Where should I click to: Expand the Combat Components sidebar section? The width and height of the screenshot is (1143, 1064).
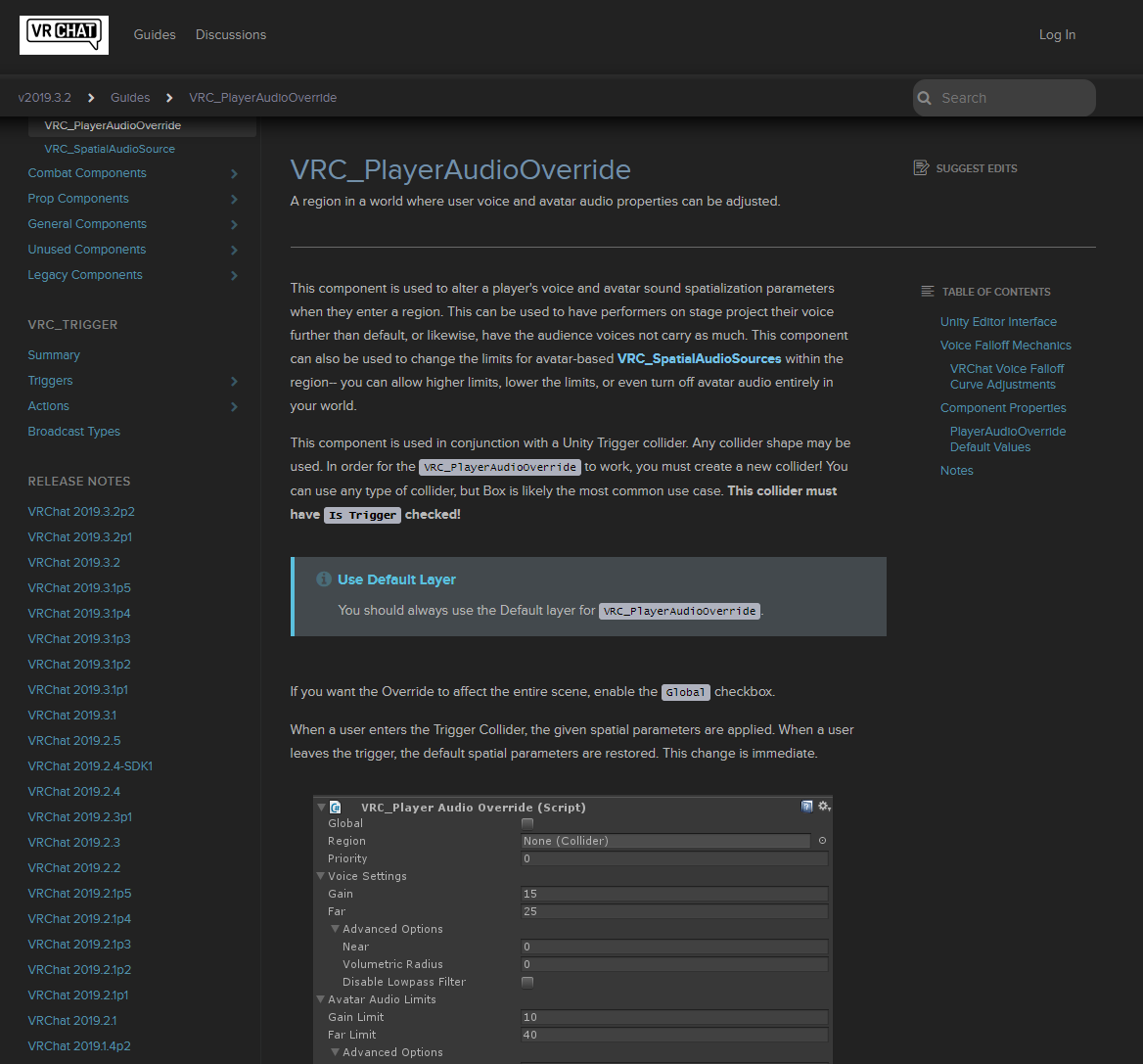[234, 173]
